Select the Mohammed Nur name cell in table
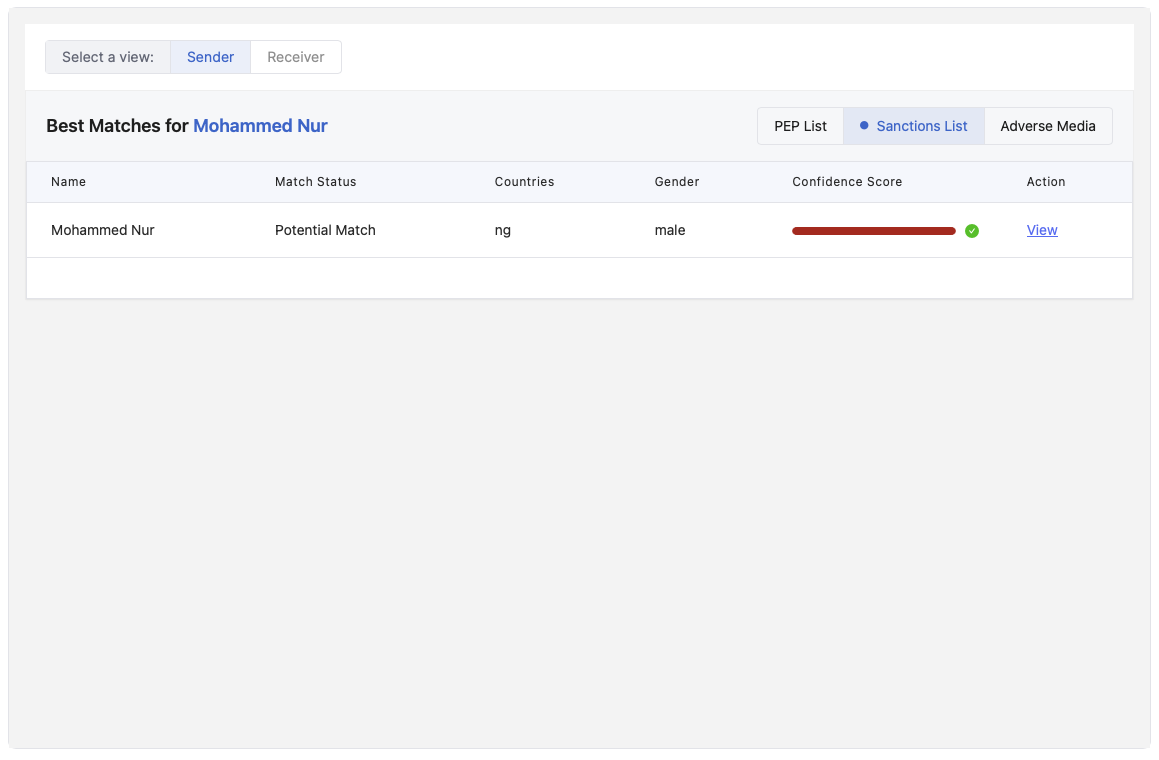 point(103,230)
